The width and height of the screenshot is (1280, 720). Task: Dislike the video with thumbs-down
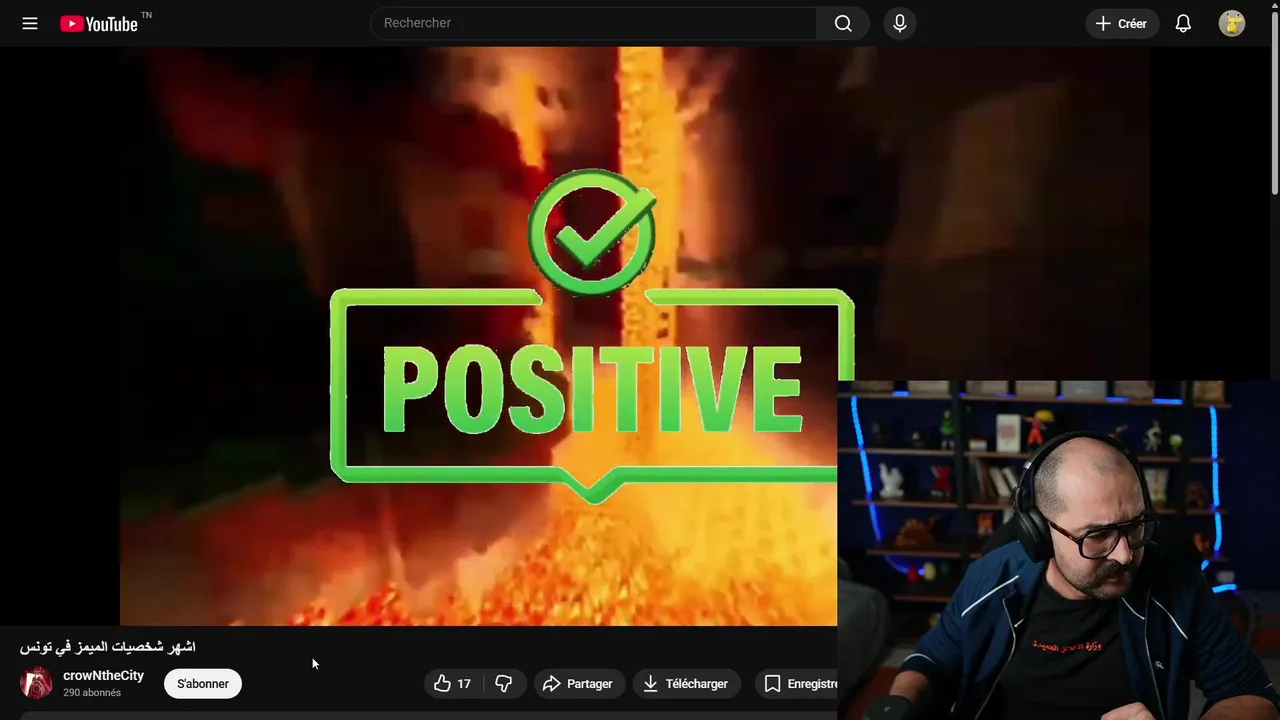coord(504,684)
